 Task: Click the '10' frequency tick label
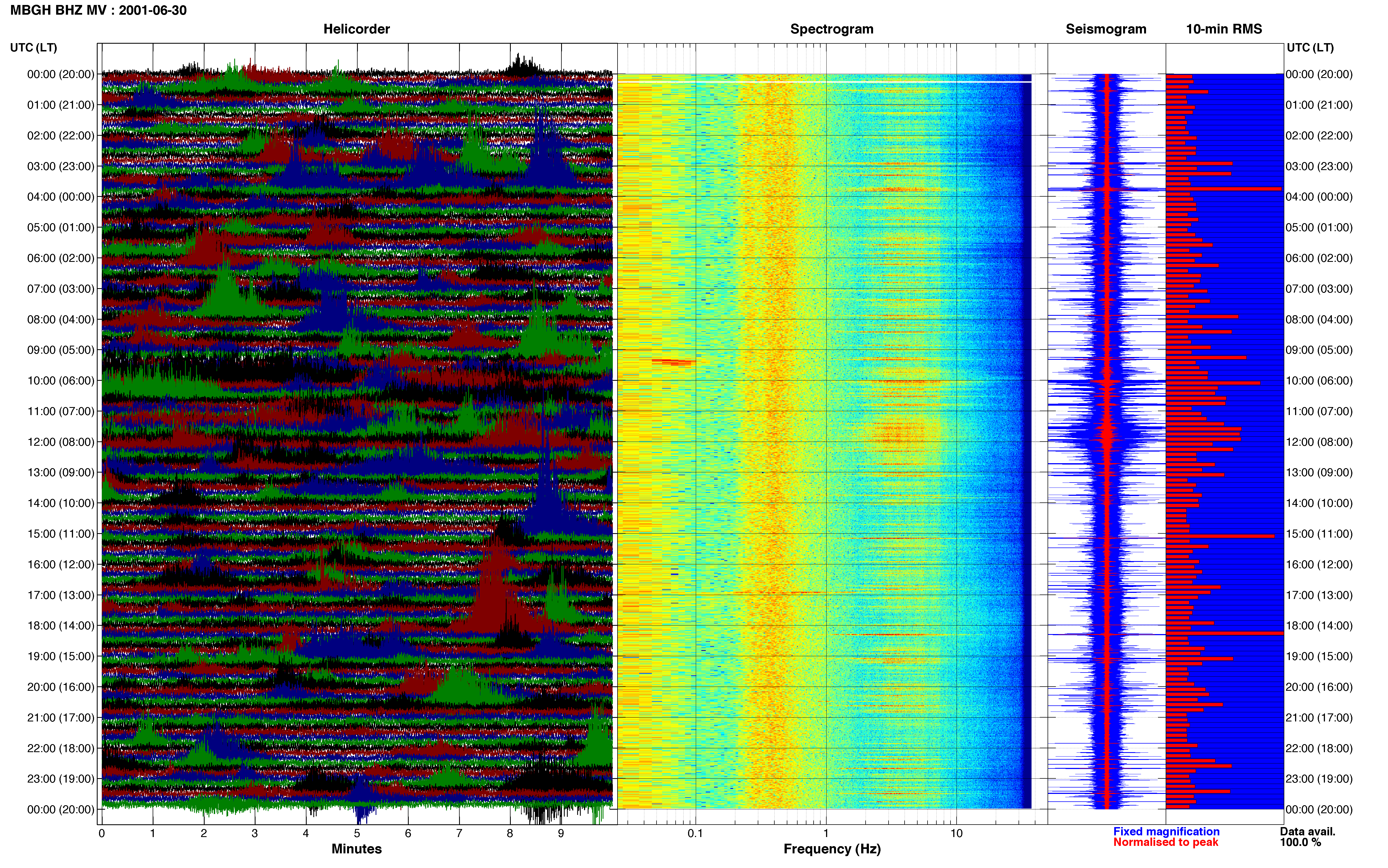point(956,833)
